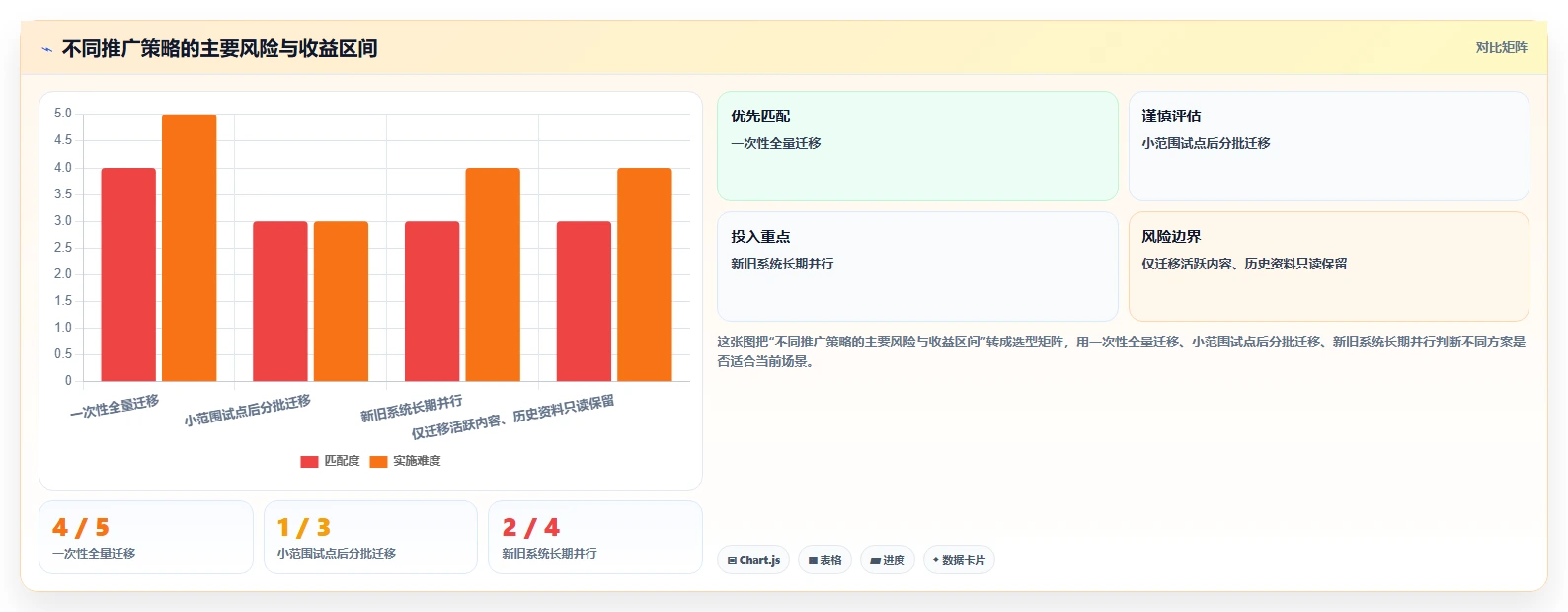1568x612 pixels.
Task: Click 新旧系统长期并行 label under 2 / 4
Action: (x=549, y=554)
